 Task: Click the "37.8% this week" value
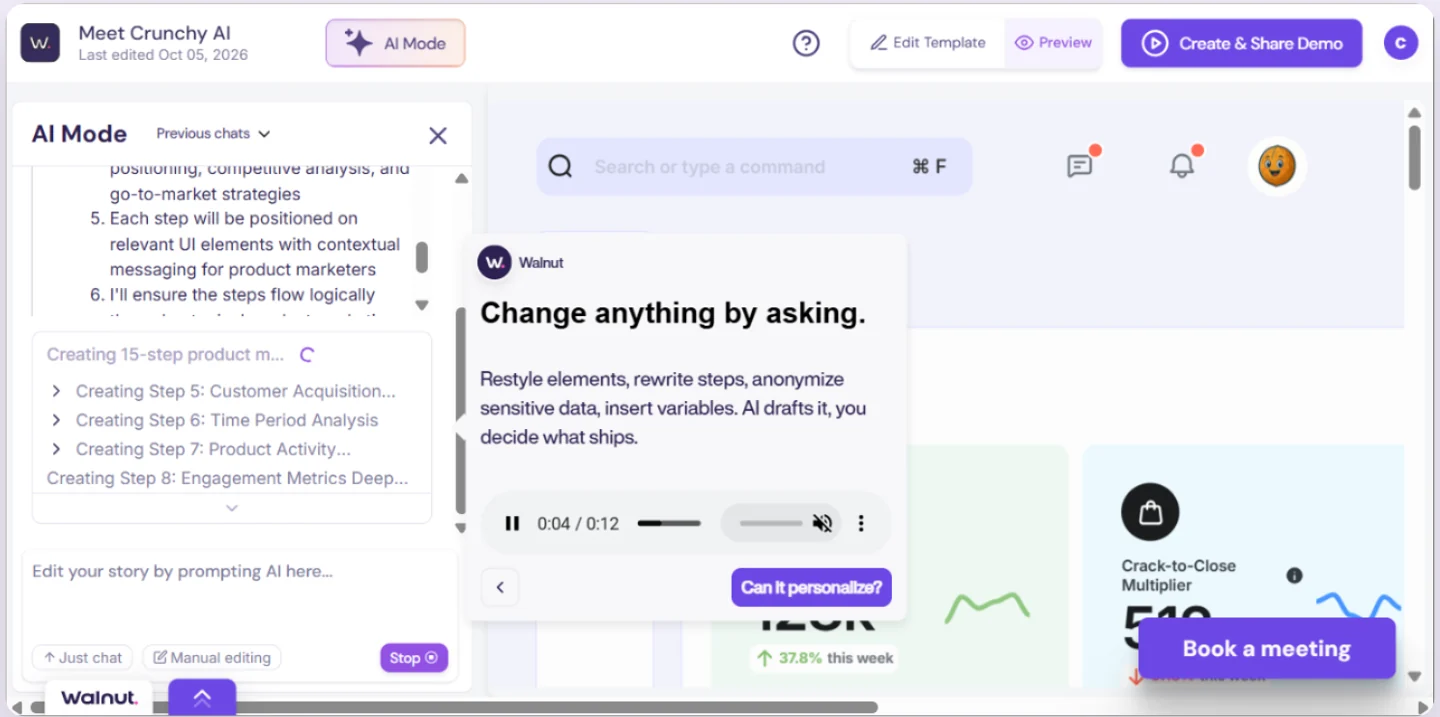click(826, 657)
